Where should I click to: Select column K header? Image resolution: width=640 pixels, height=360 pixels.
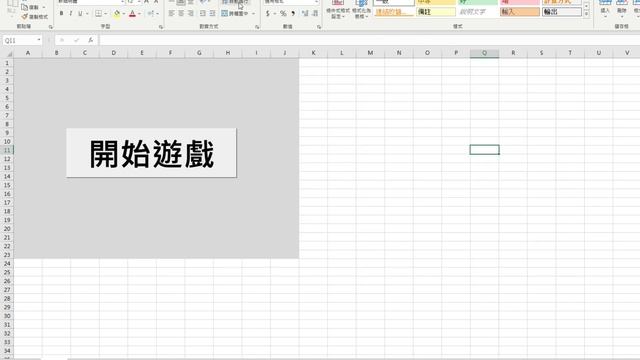coord(313,53)
